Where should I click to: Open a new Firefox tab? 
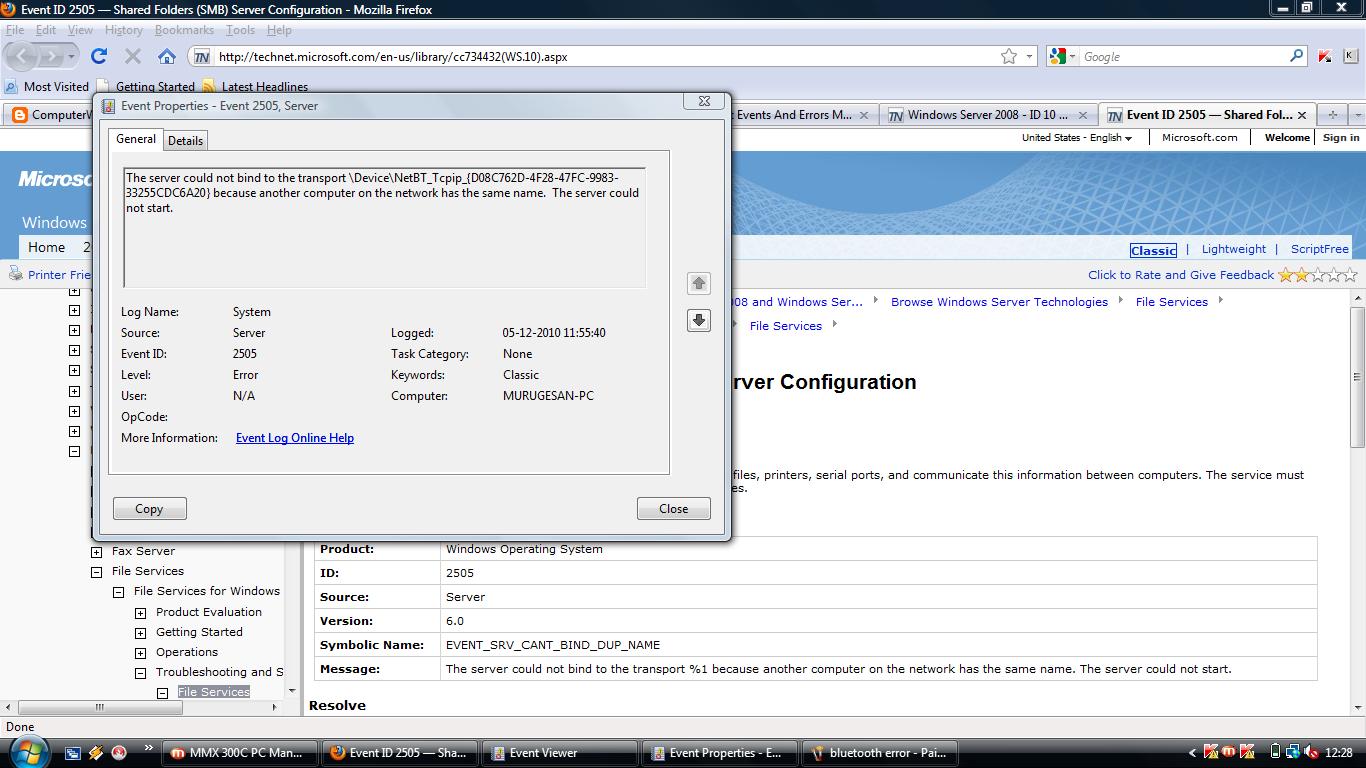(x=1332, y=114)
